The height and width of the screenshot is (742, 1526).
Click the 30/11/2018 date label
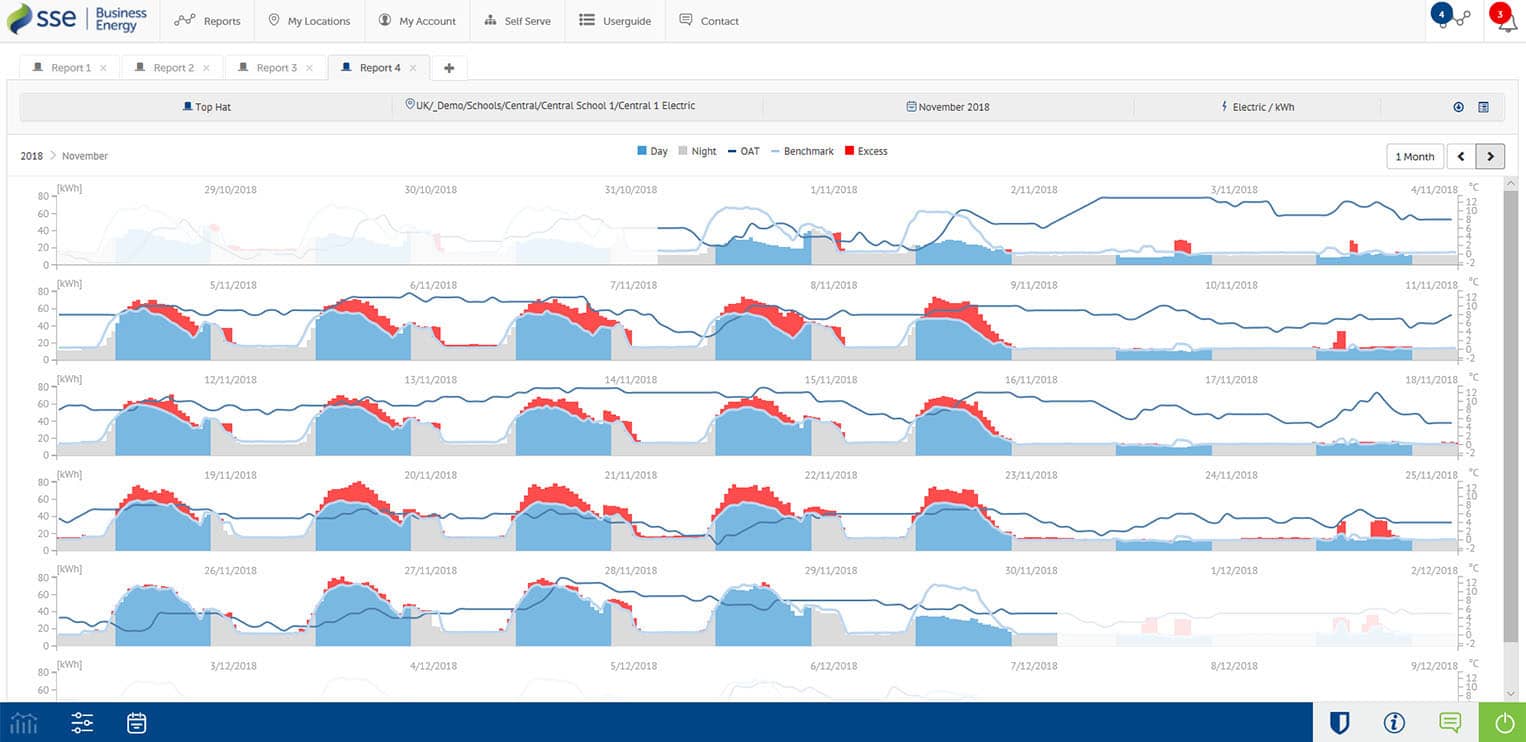coord(1031,570)
